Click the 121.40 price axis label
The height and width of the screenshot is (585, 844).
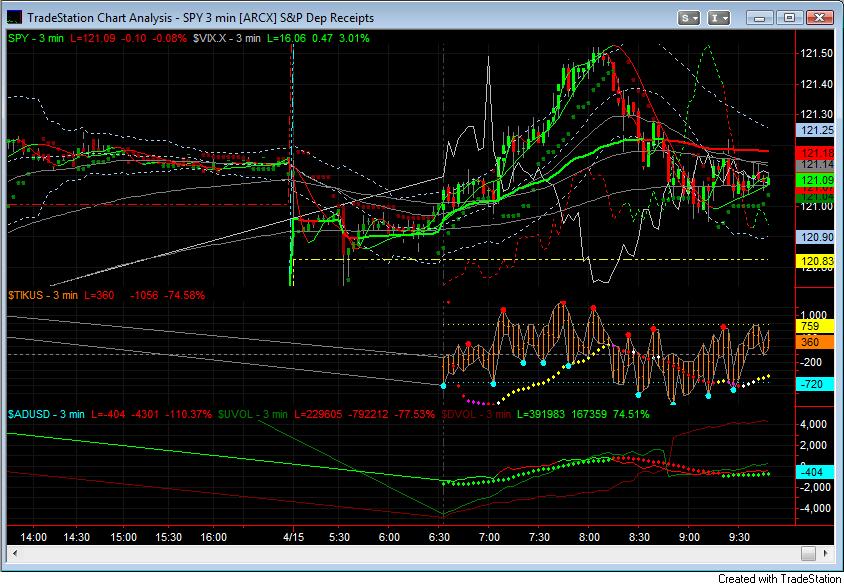tap(817, 84)
